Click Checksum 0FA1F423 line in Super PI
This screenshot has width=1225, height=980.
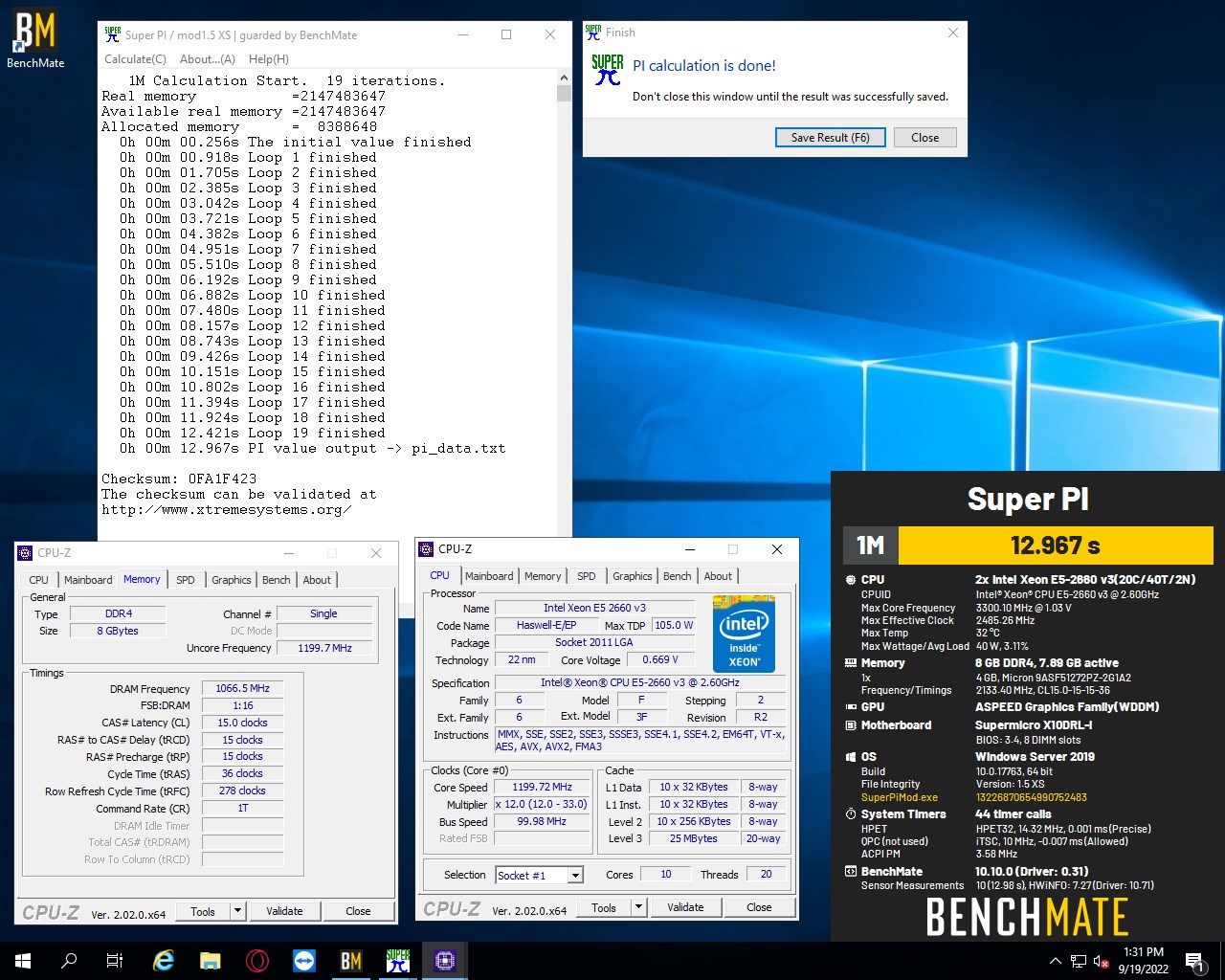[179, 479]
